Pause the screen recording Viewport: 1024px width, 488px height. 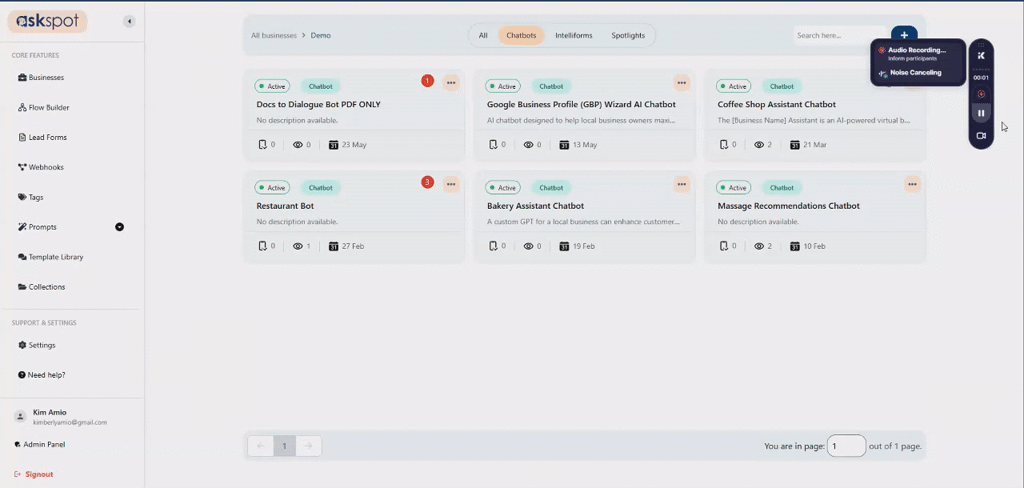[x=981, y=114]
